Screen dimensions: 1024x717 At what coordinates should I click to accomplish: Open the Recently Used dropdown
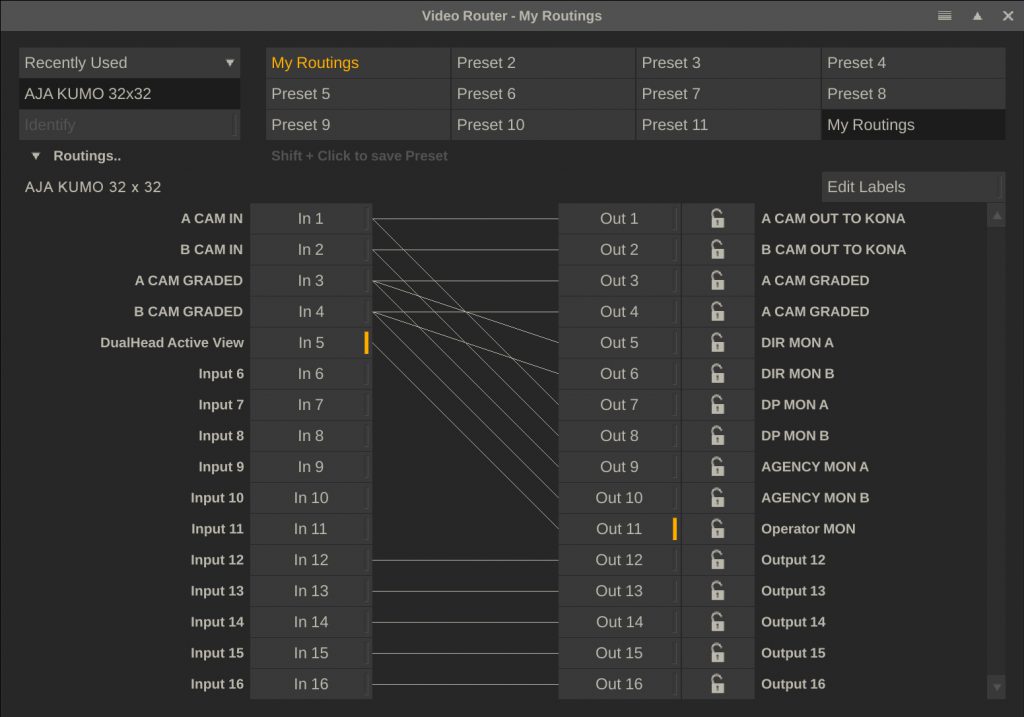pos(129,63)
